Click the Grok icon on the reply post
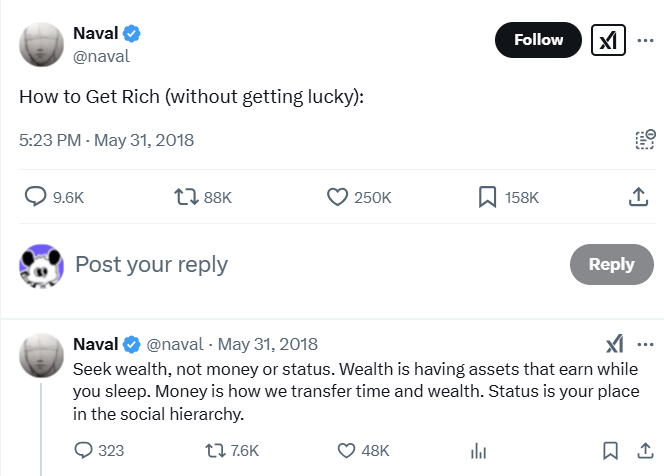 614,345
